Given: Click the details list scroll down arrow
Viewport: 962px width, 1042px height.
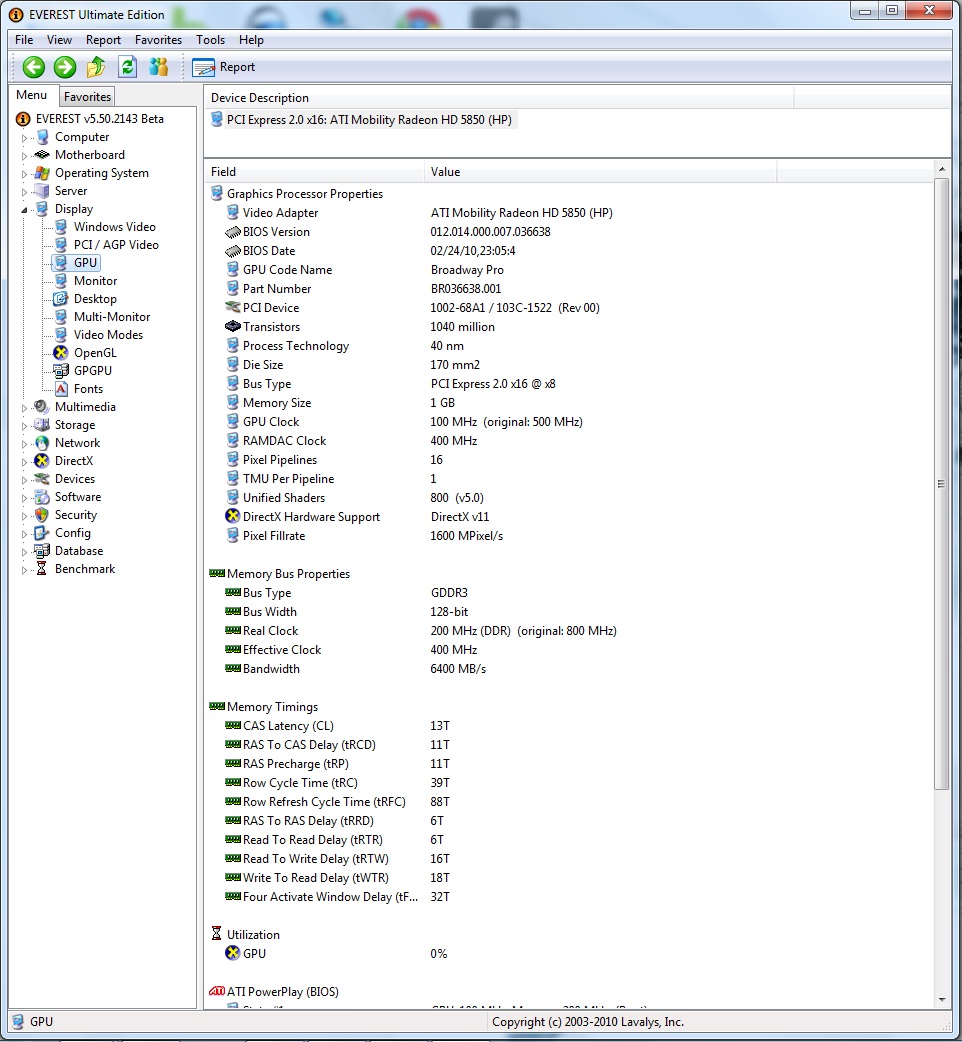Looking at the screenshot, I should tap(941, 1000).
